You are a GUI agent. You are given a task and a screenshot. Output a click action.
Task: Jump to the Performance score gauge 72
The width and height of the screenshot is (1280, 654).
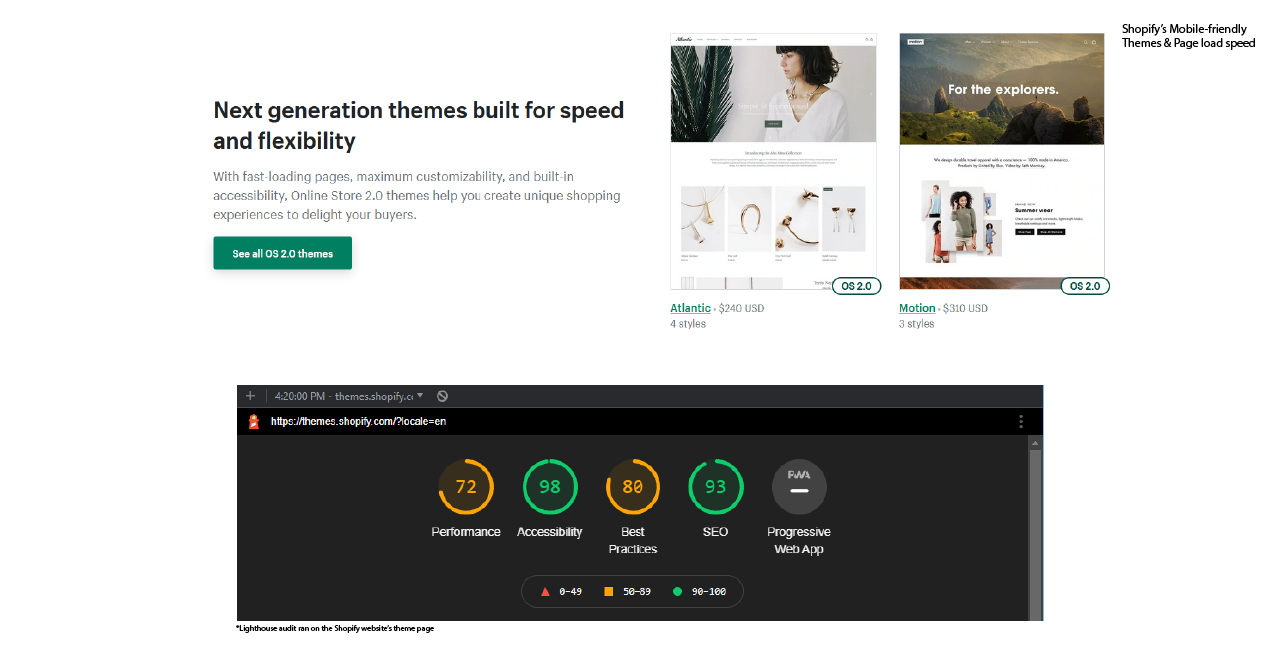tap(466, 487)
